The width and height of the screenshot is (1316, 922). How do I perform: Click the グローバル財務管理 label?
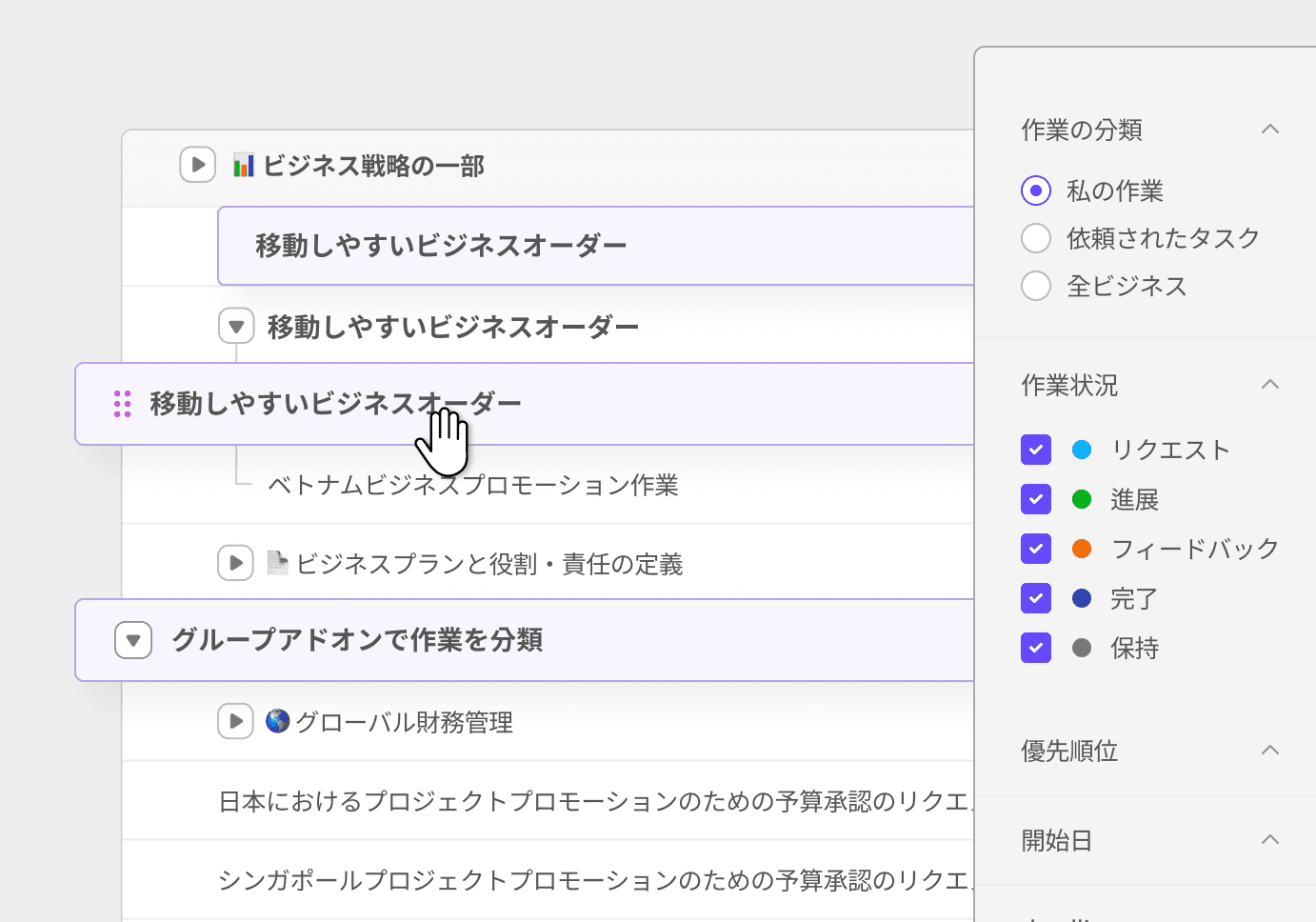[x=405, y=722]
